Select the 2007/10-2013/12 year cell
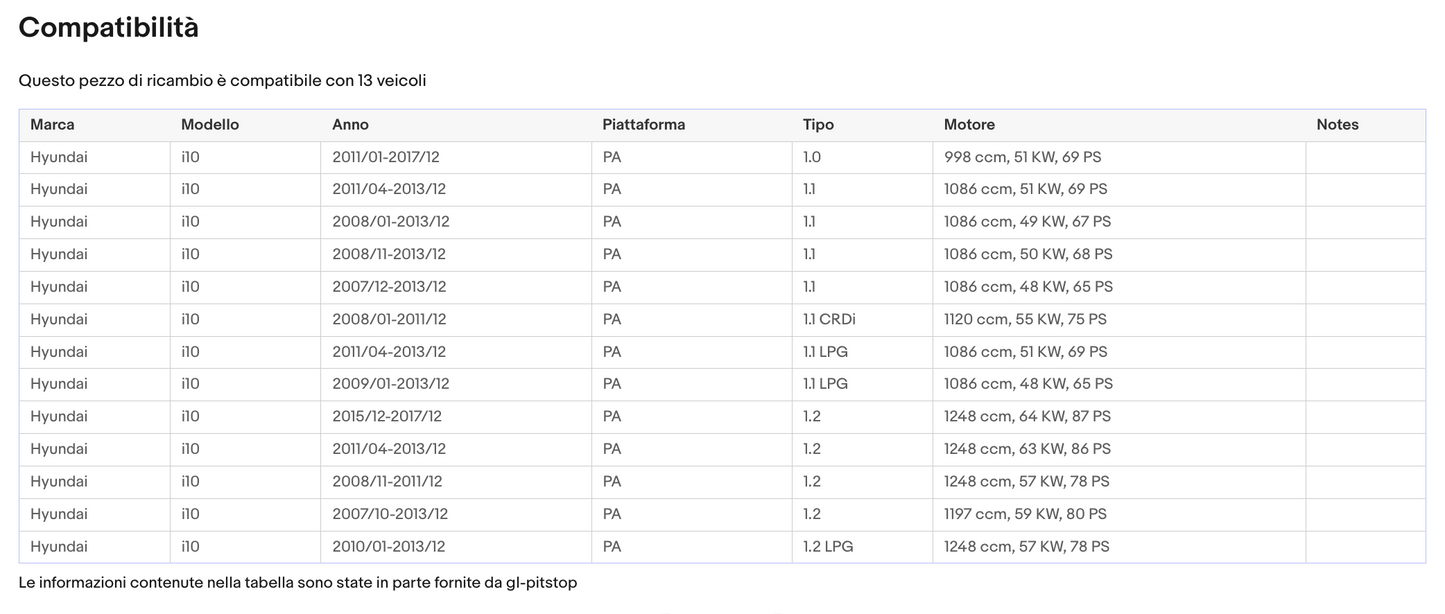This screenshot has height=614, width=1445. tap(390, 514)
